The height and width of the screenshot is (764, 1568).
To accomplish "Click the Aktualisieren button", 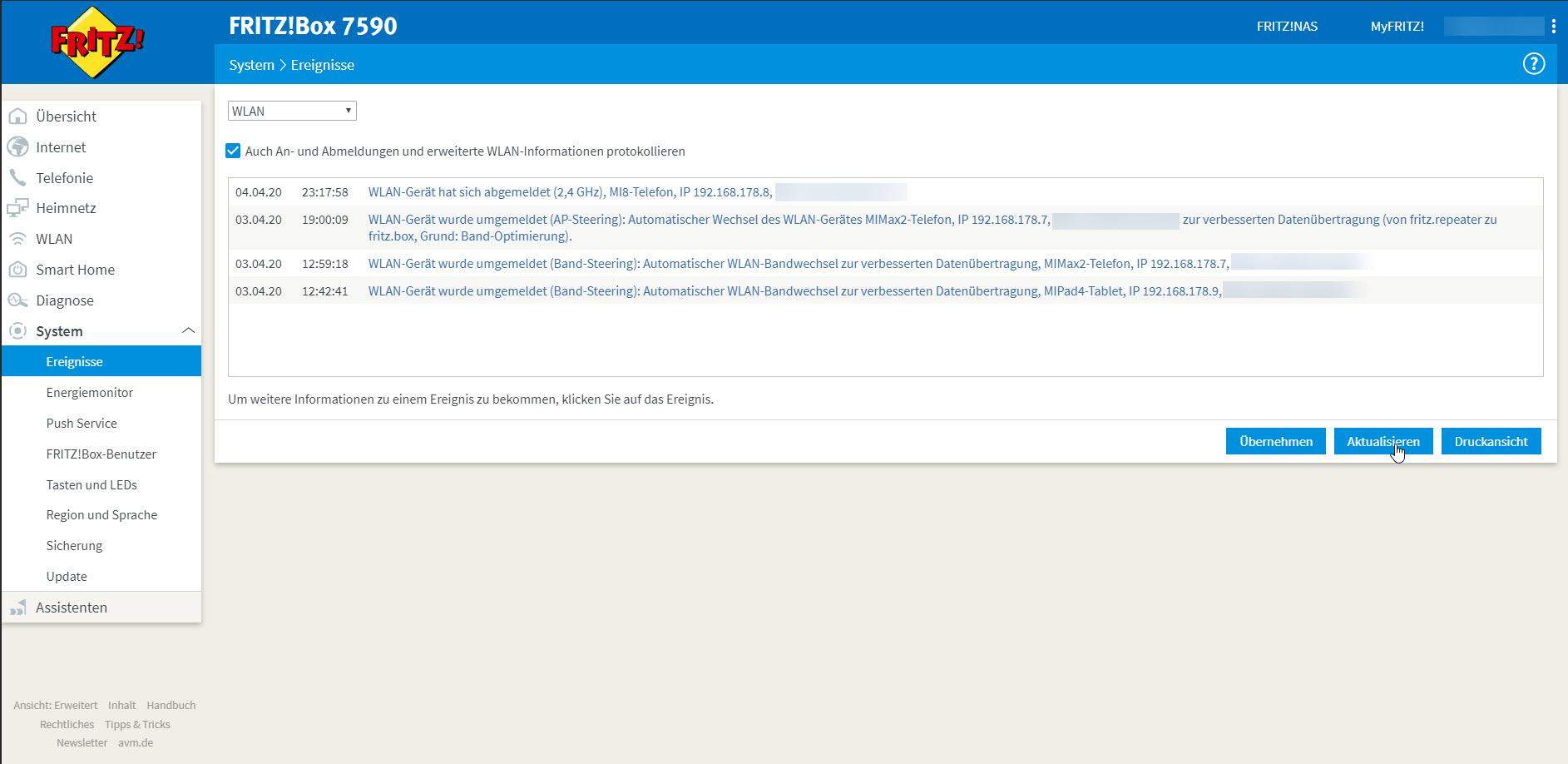I will tap(1383, 441).
